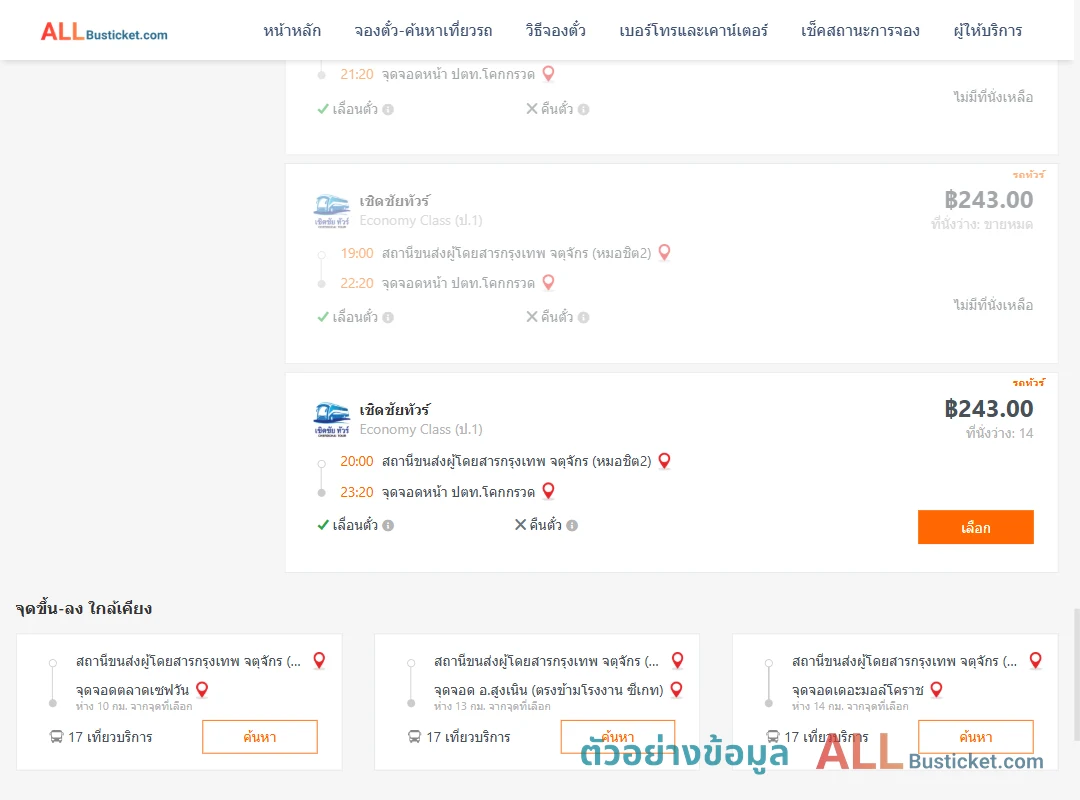1080x800 pixels.
Task: Open เช็คสถานะการจอง menu item
Action: coord(860,31)
